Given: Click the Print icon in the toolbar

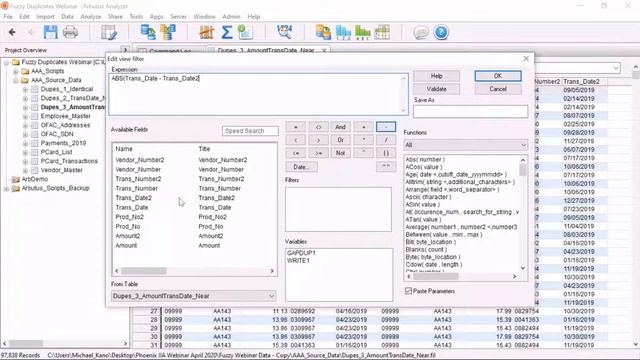Looking at the screenshot, I should (x=70, y=32).
